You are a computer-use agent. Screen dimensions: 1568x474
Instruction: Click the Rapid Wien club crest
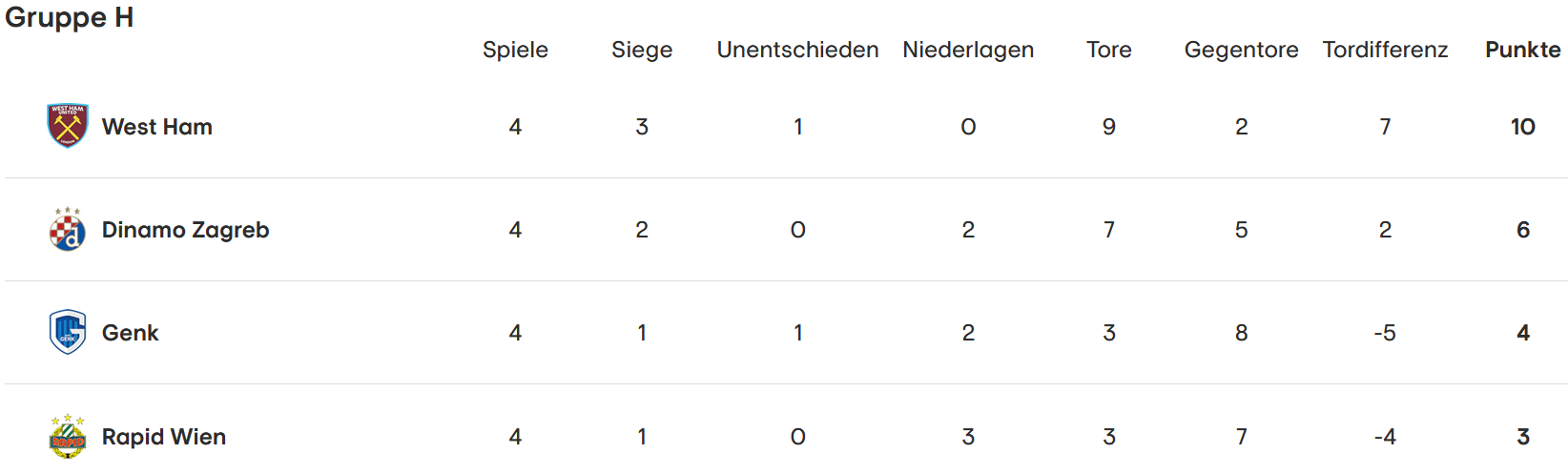pos(68,436)
